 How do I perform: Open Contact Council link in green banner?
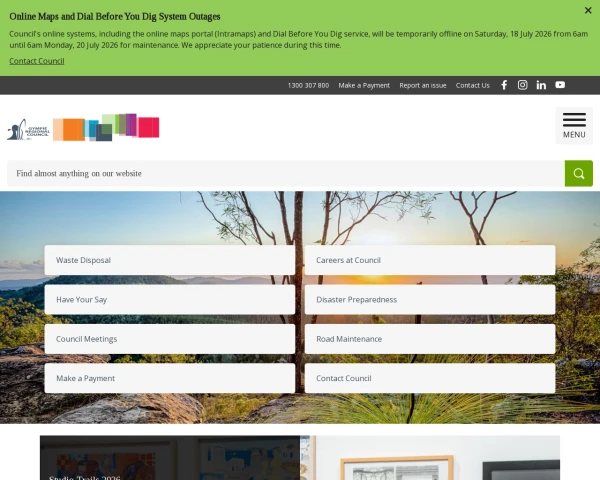pos(37,61)
